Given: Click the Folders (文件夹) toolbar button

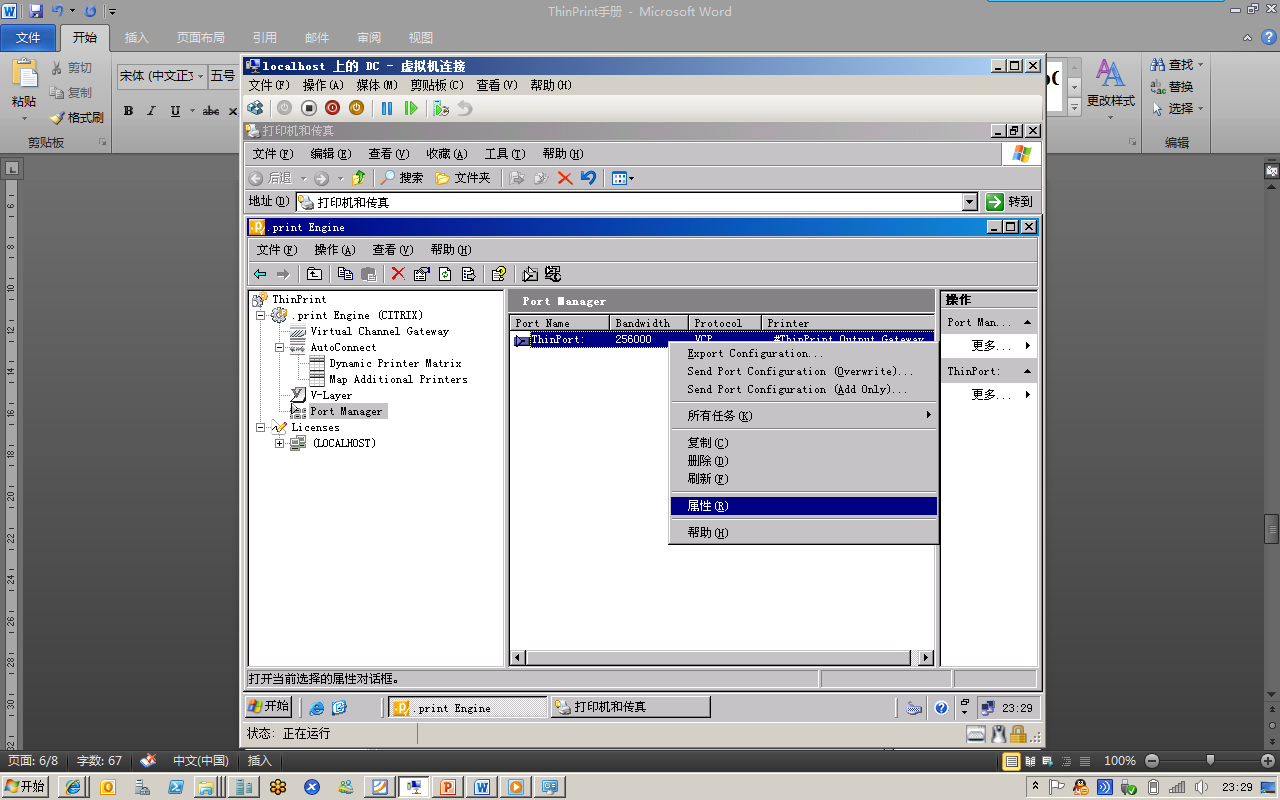Looking at the screenshot, I should pos(463,178).
